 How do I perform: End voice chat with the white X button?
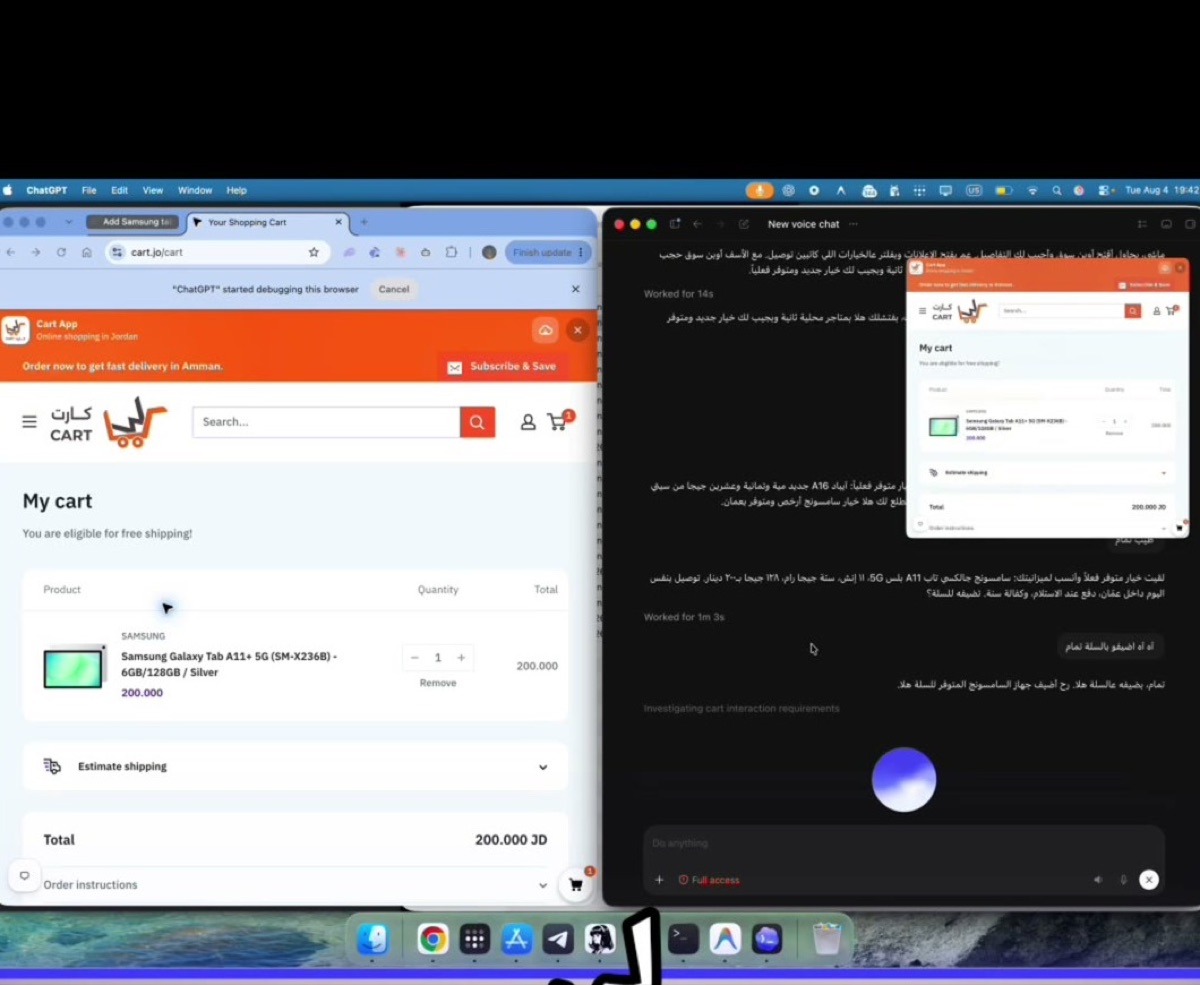click(x=1149, y=880)
